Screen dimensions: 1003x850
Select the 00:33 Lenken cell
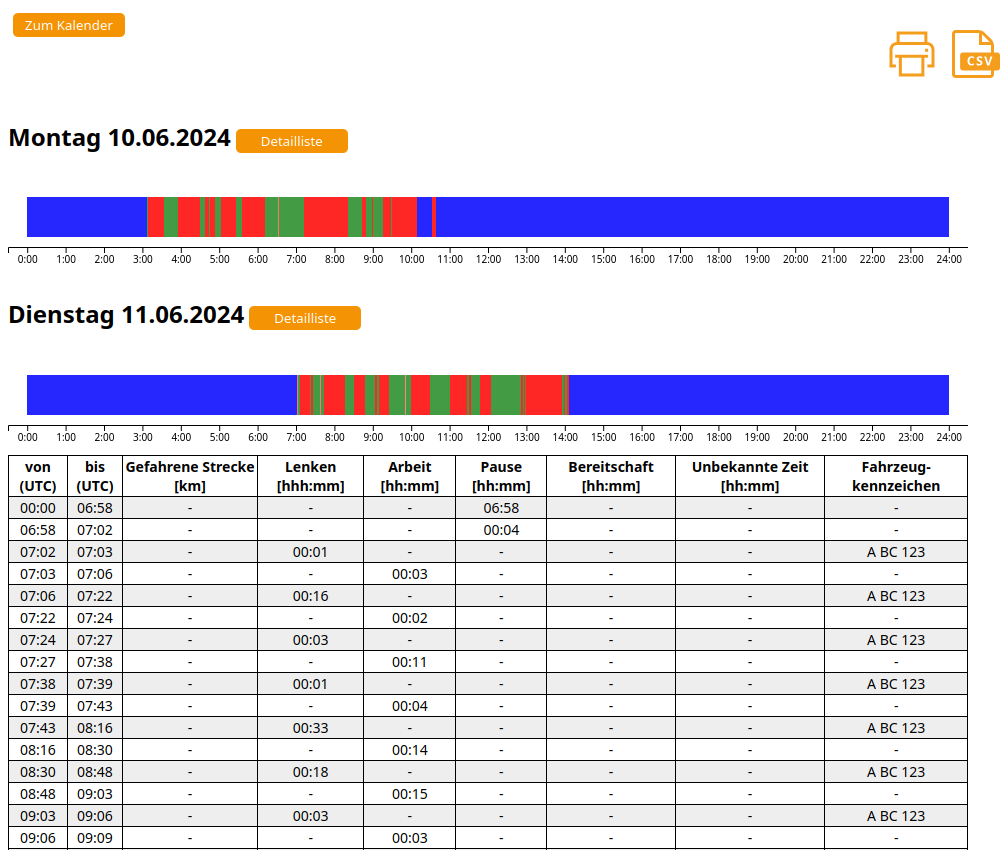[x=310, y=728]
